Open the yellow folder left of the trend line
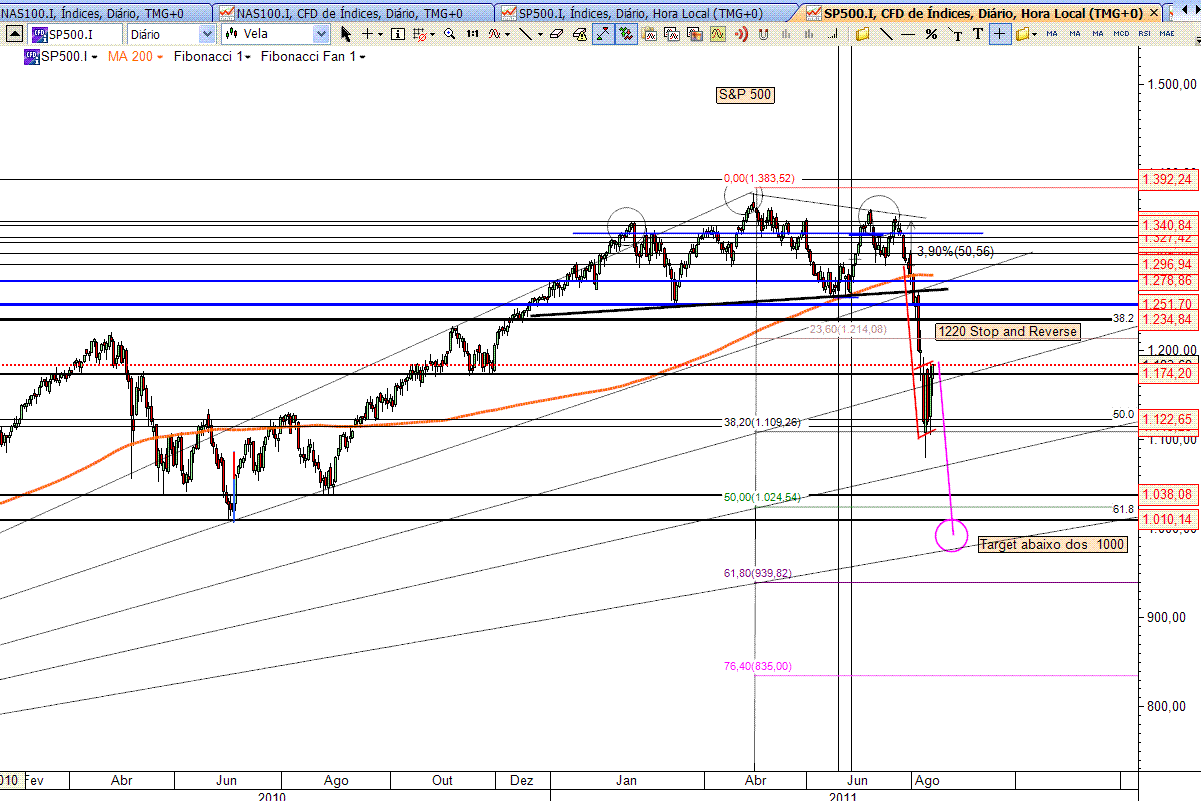Image resolution: width=1201 pixels, height=801 pixels. coord(862,33)
